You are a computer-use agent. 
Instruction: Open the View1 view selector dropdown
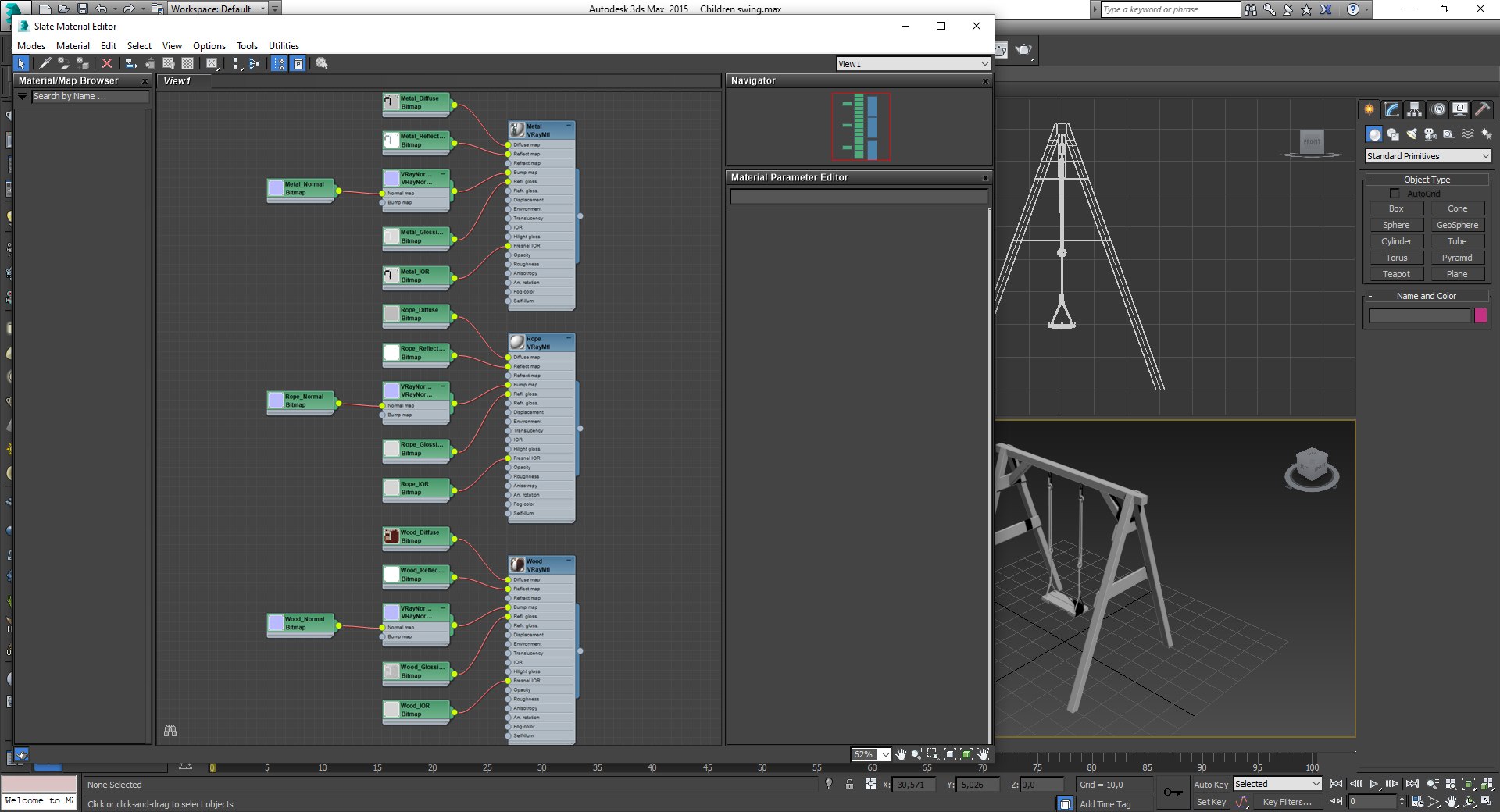click(913, 63)
